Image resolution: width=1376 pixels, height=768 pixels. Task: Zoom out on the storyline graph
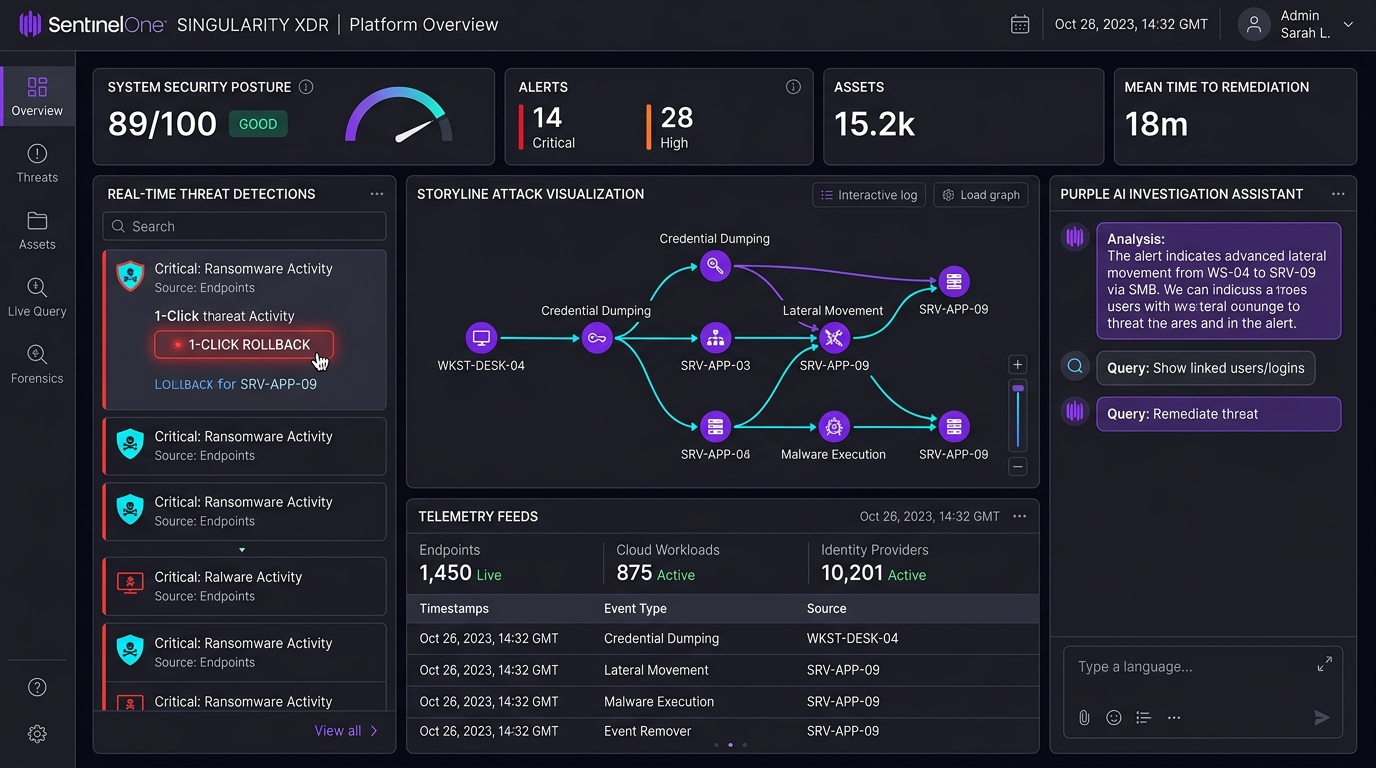pyautogui.click(x=1018, y=466)
